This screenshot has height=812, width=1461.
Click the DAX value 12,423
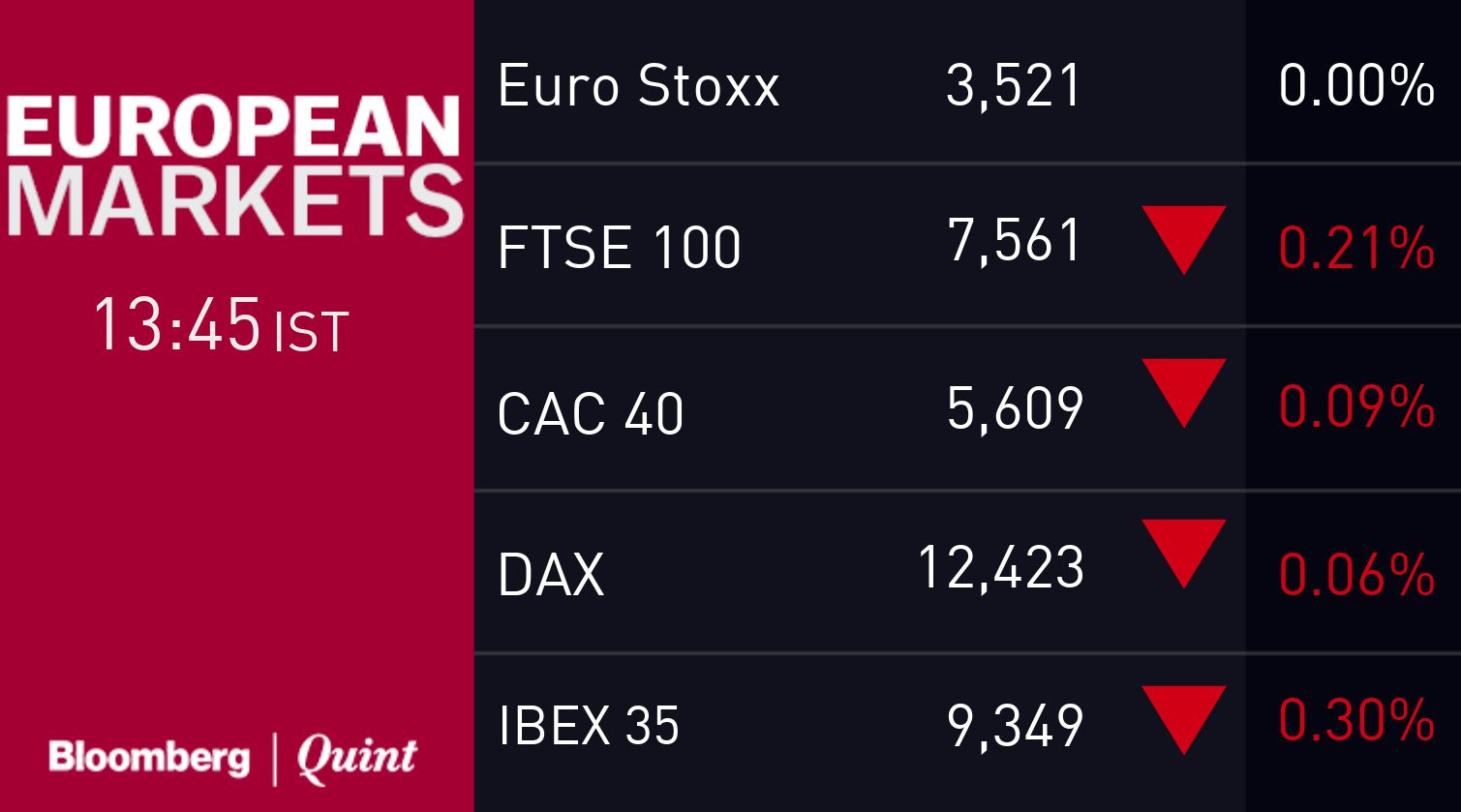[x=1000, y=567]
